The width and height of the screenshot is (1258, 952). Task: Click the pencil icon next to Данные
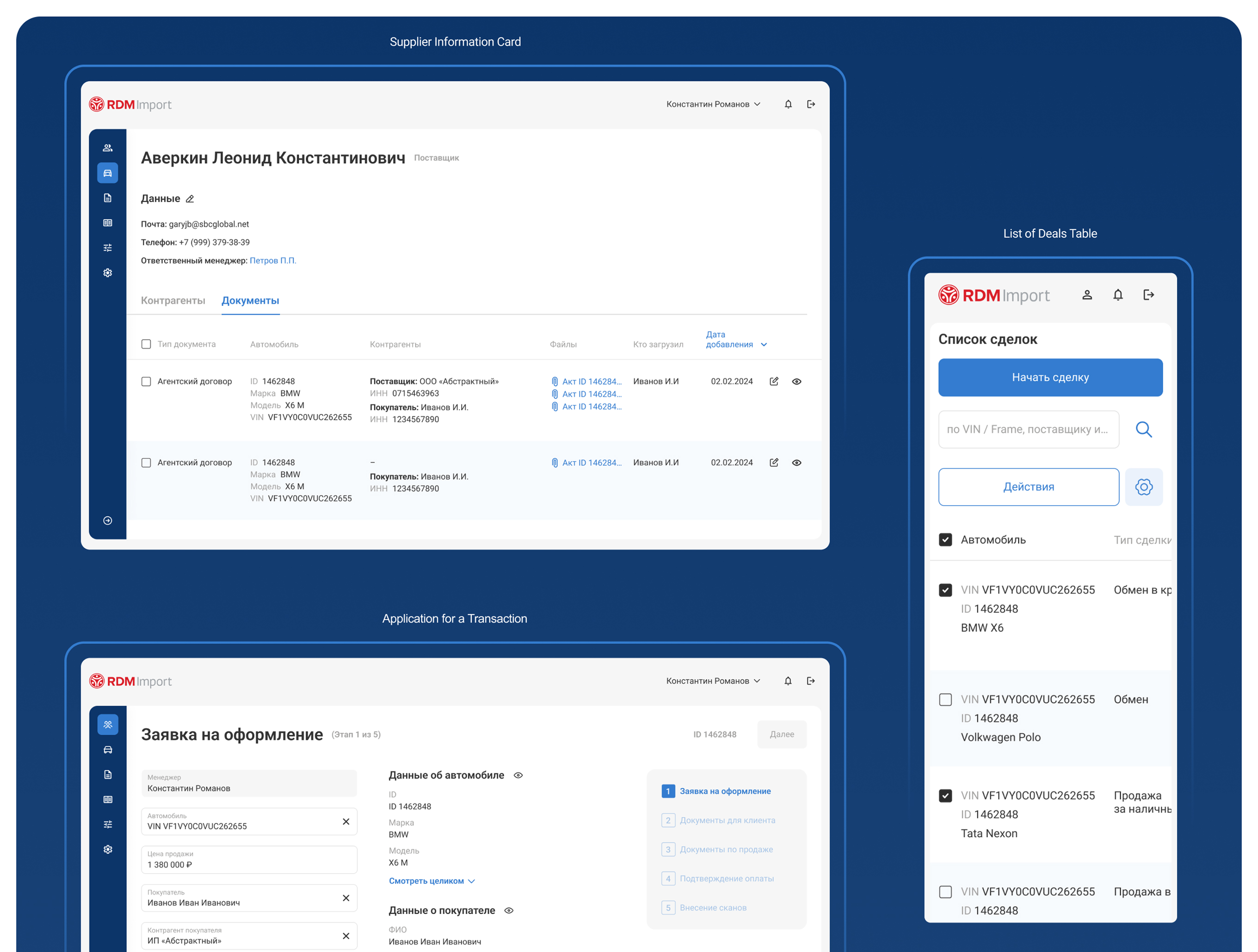tap(190, 199)
